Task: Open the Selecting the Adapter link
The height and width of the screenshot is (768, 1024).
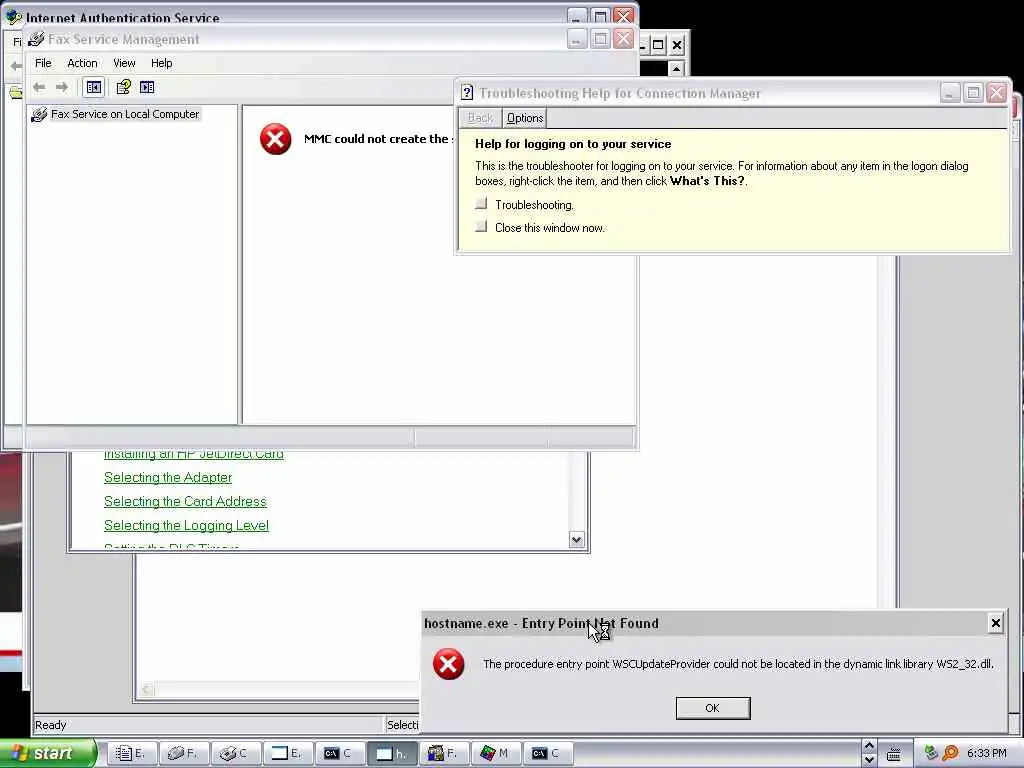Action: (x=168, y=477)
